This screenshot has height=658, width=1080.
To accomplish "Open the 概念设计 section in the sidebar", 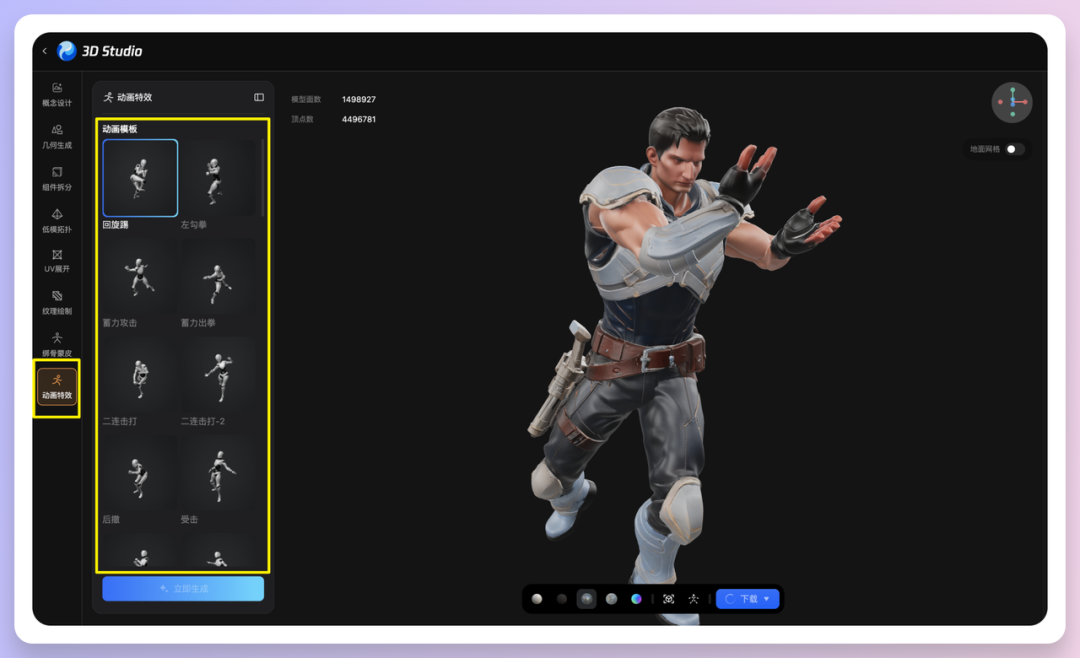I will tap(57, 94).
